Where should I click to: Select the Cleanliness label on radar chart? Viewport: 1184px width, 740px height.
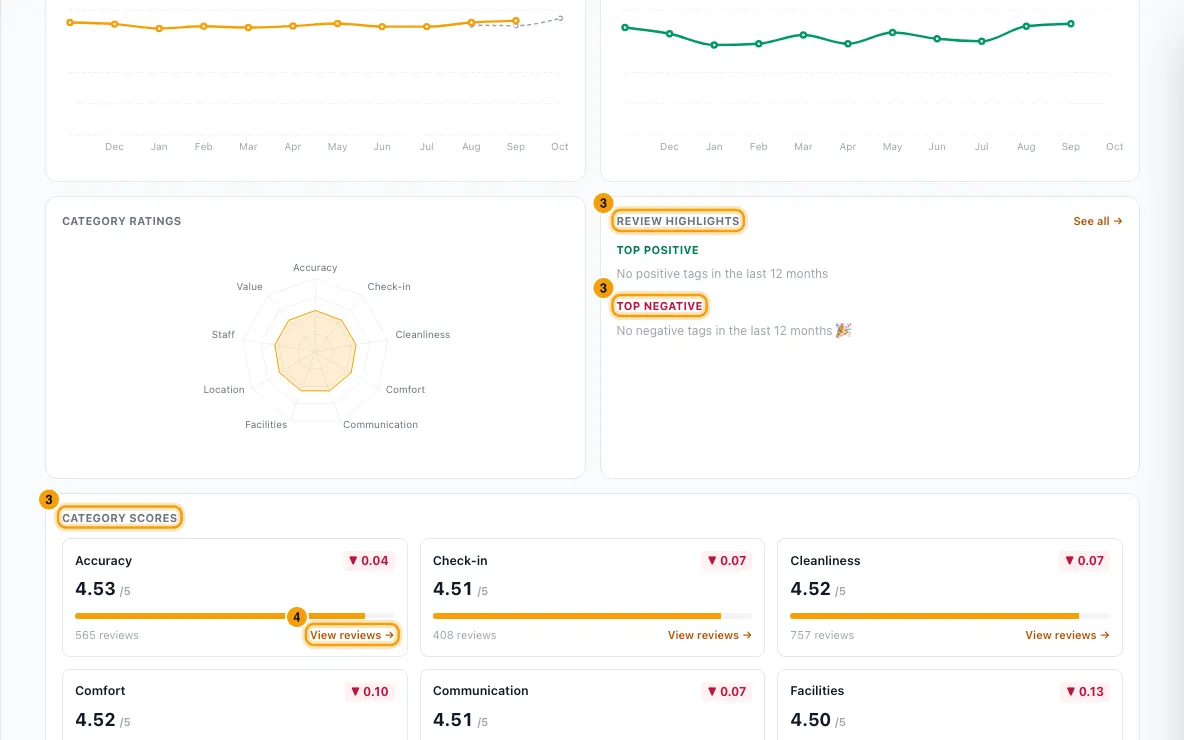tap(422, 335)
